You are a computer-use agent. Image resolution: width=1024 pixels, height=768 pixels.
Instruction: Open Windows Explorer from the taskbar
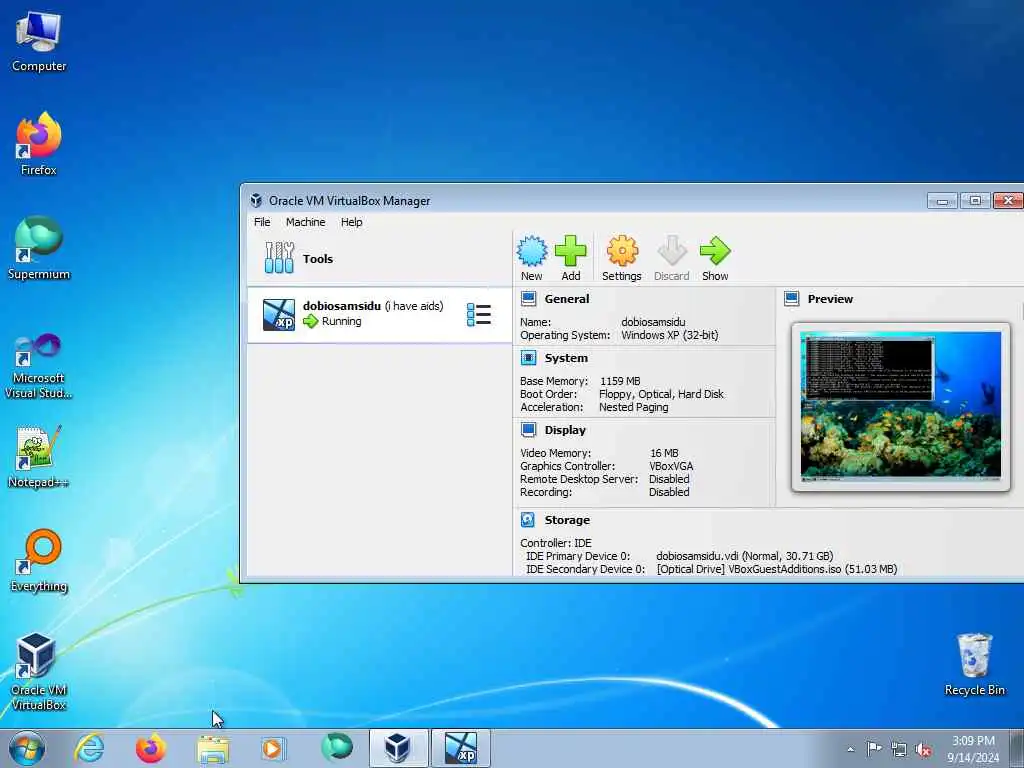point(213,748)
